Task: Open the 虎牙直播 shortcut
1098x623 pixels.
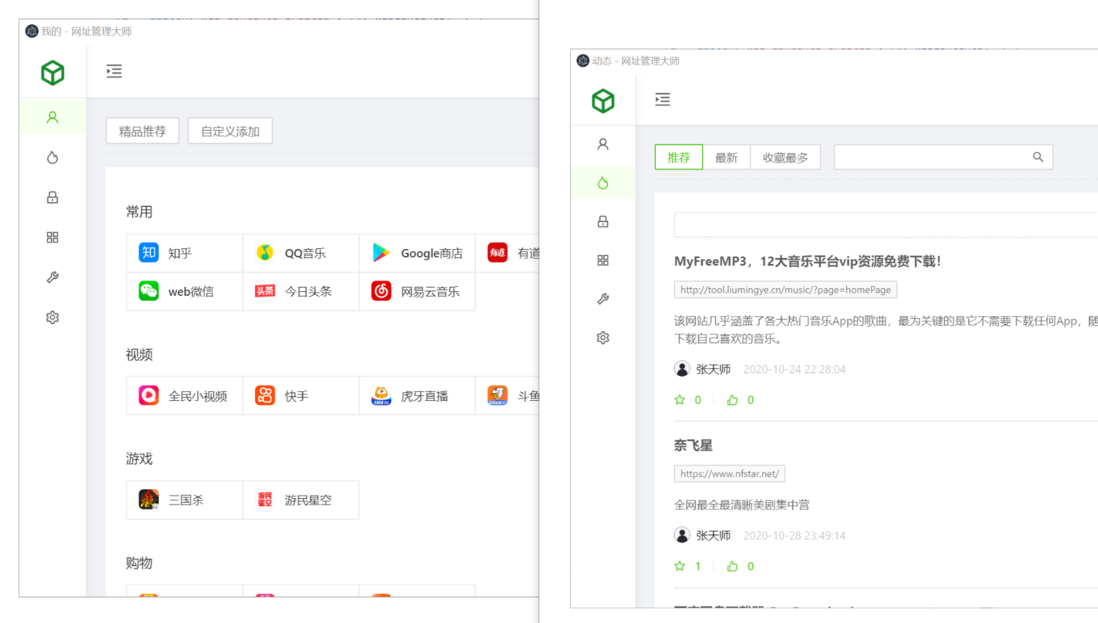Action: pos(417,396)
